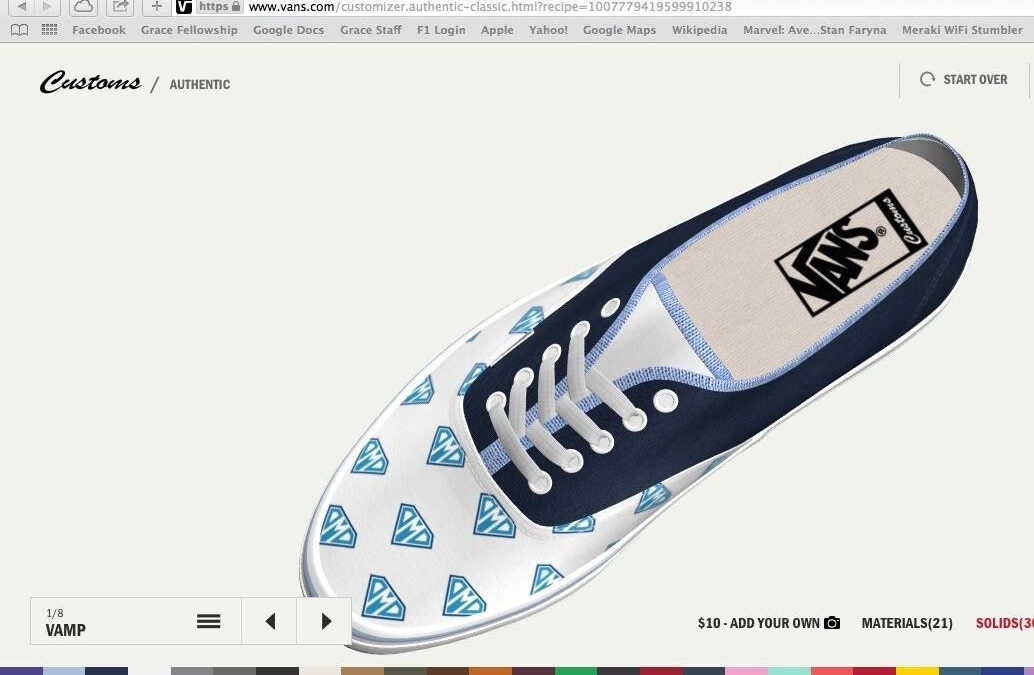
Task: Click the camera icon beside Add Your Own
Action: click(x=832, y=622)
